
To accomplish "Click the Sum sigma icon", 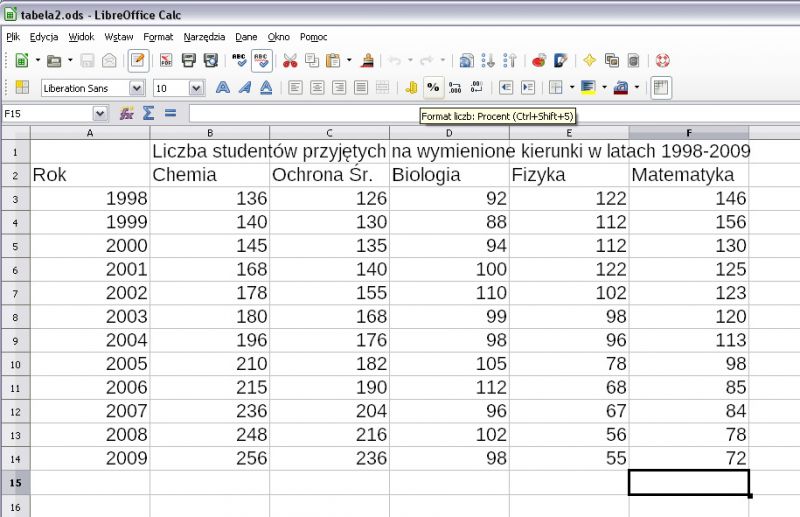I will [x=149, y=114].
